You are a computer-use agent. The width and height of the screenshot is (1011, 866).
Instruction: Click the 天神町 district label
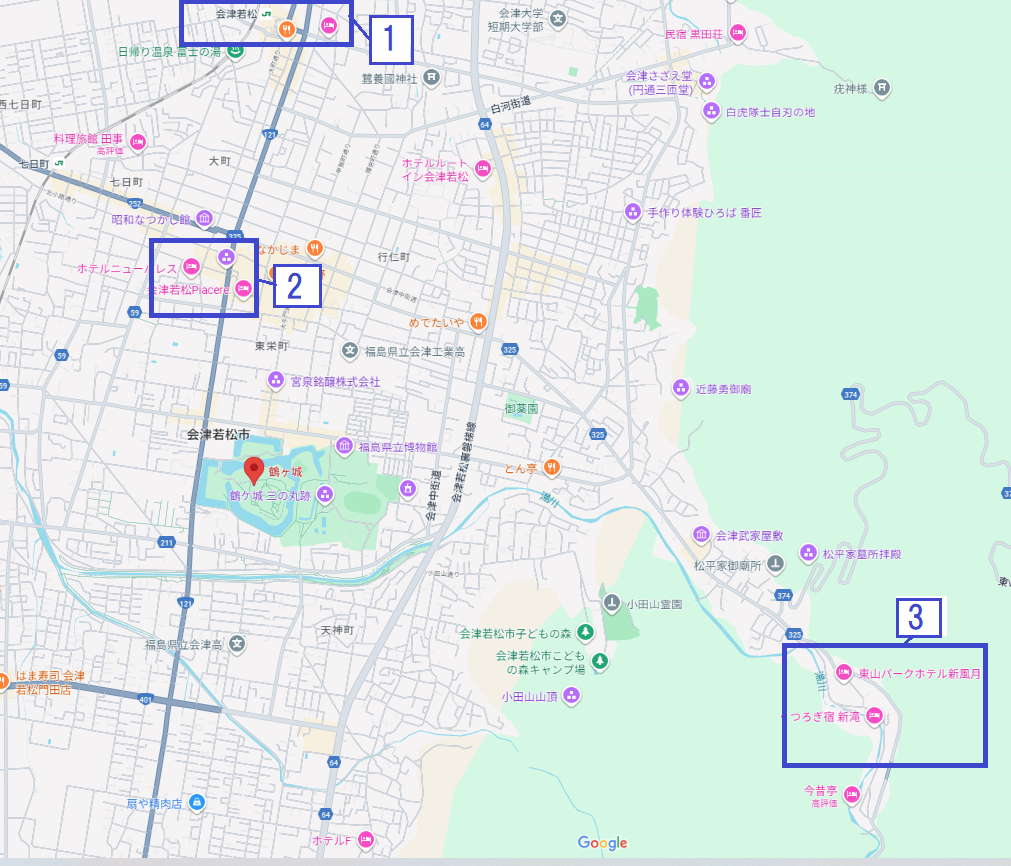[x=337, y=630]
